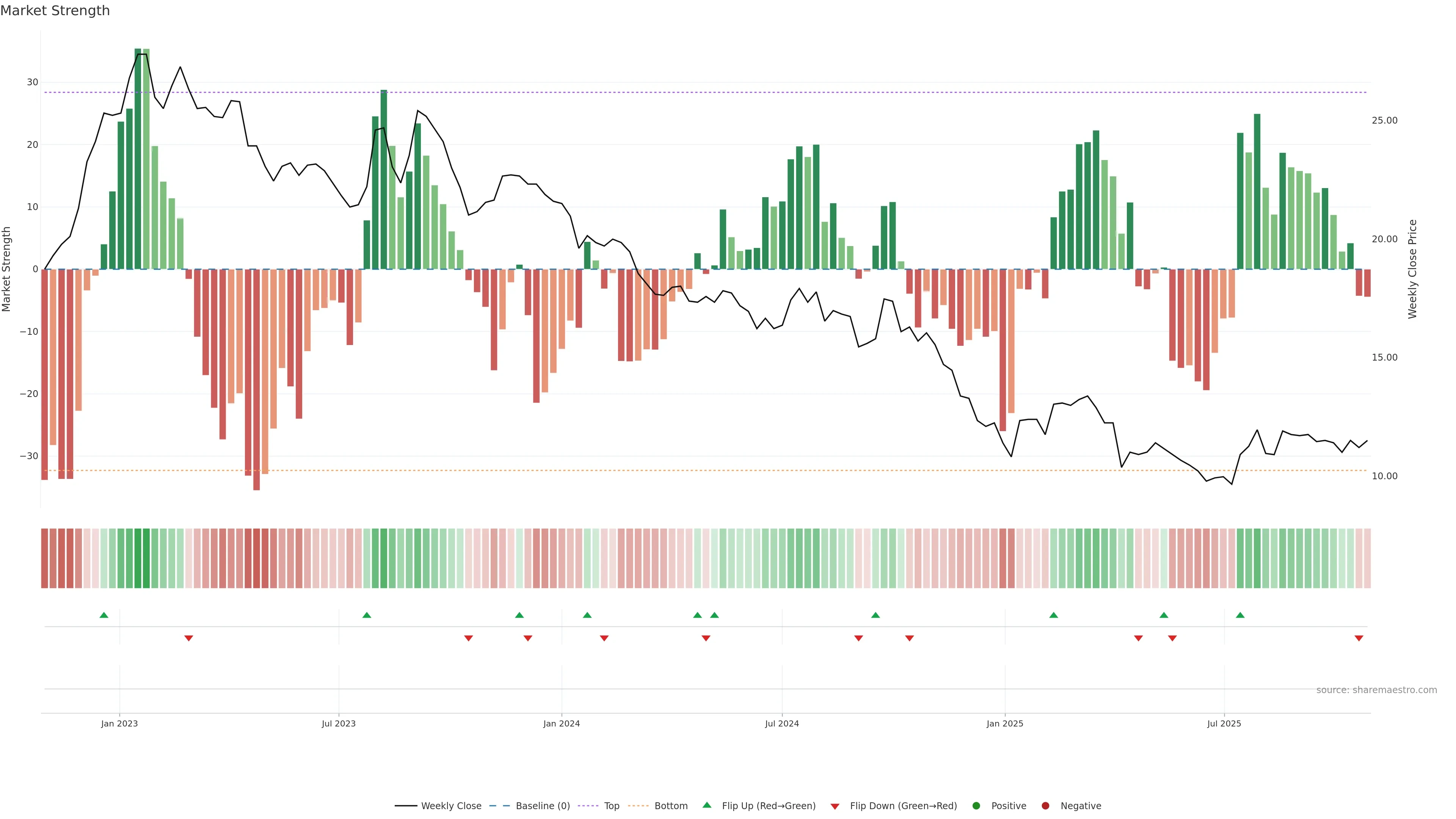Click the leftmost green flip-up triangle marker
Screen dimensions: 1456x819
[x=104, y=615]
